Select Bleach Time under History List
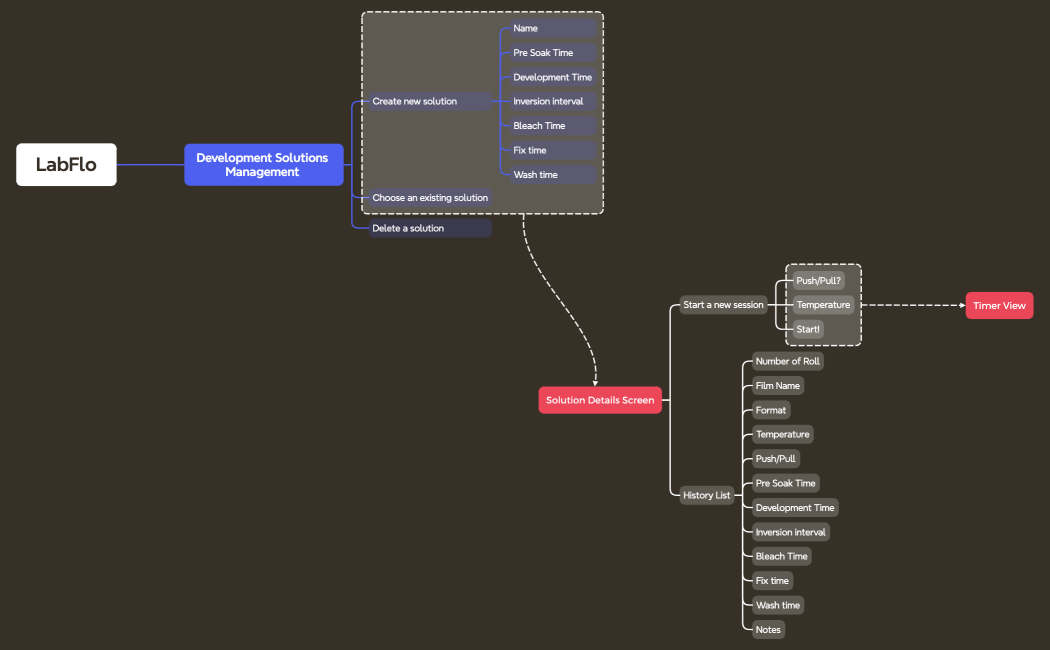 (781, 556)
